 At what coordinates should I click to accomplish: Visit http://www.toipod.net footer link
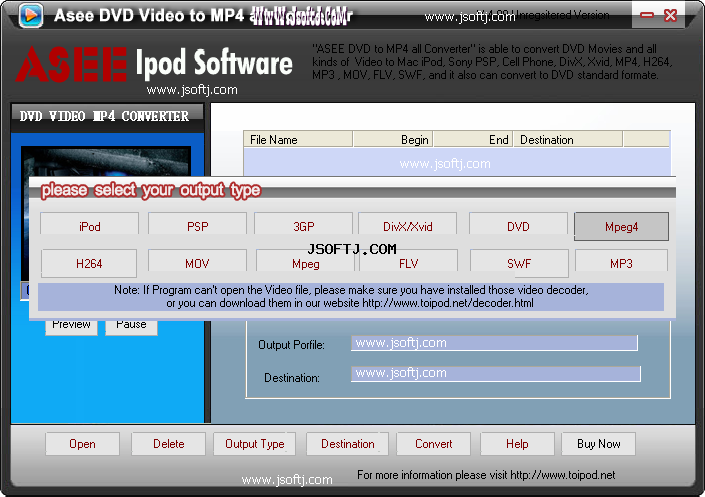pyautogui.click(x=562, y=475)
